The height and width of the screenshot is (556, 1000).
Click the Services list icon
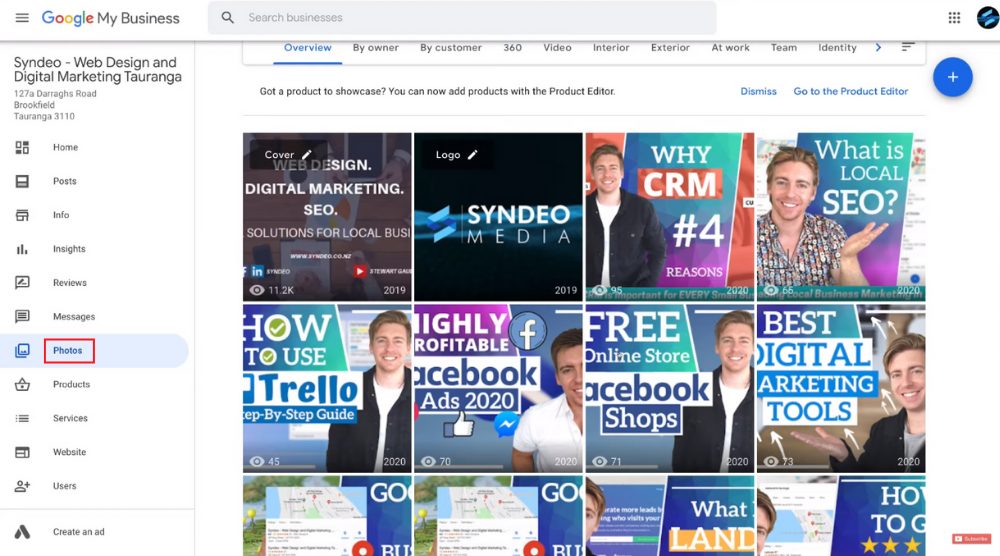click(22, 418)
